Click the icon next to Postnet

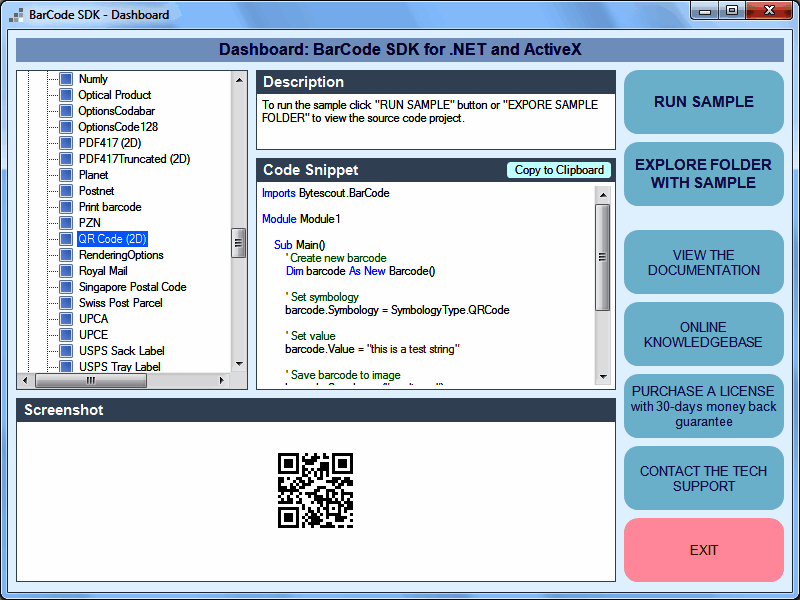66,191
